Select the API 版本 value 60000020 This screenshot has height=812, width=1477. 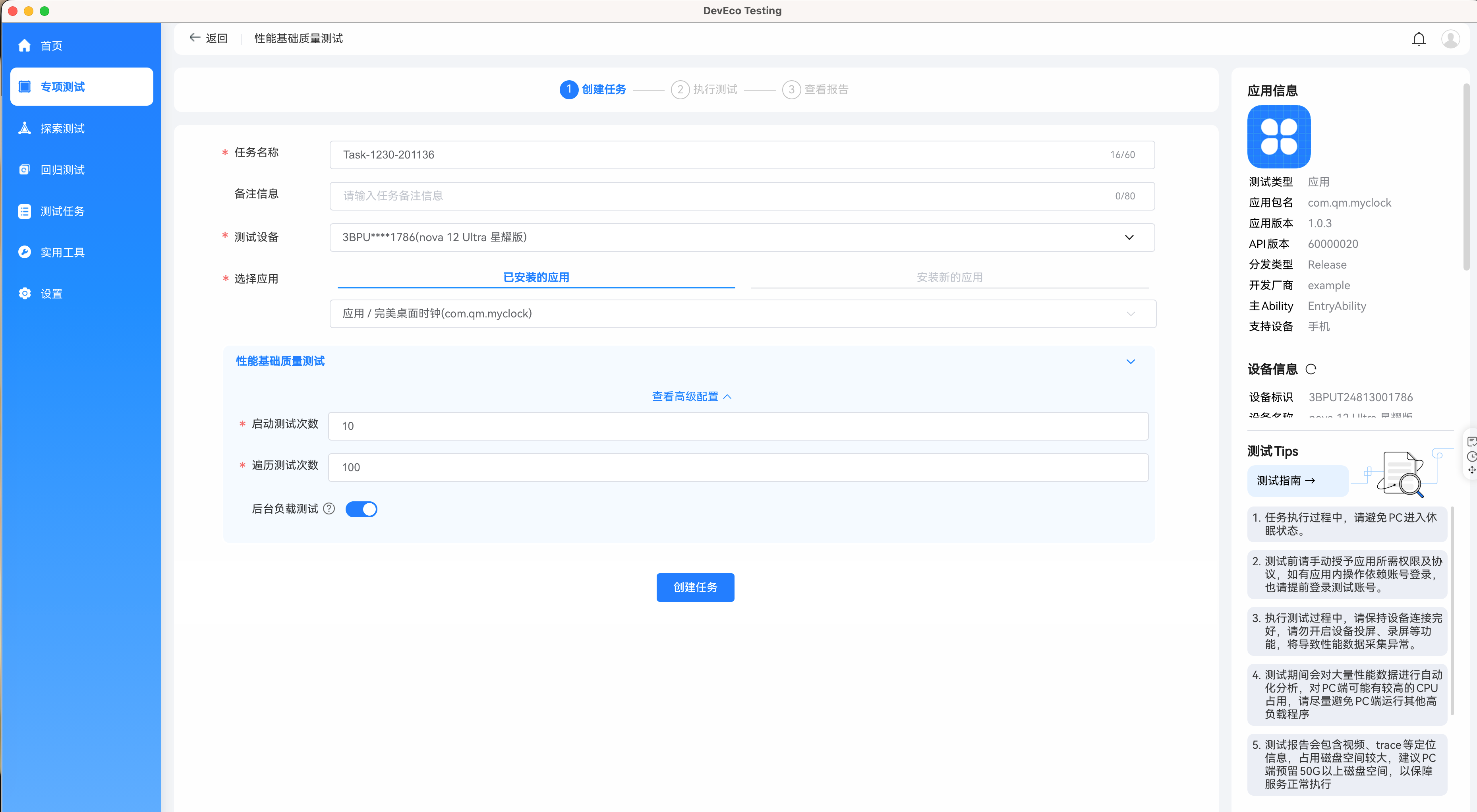[1332, 244]
